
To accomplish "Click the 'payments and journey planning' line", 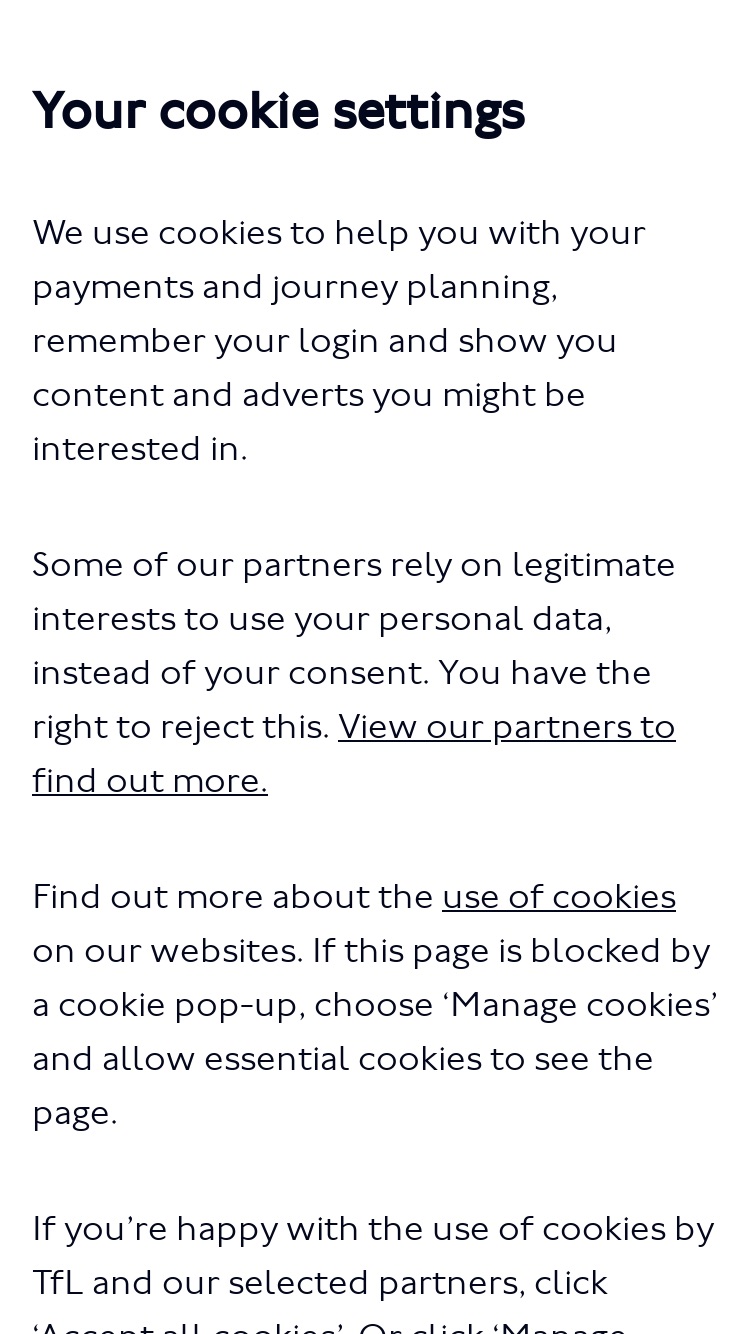I will (x=294, y=287).
